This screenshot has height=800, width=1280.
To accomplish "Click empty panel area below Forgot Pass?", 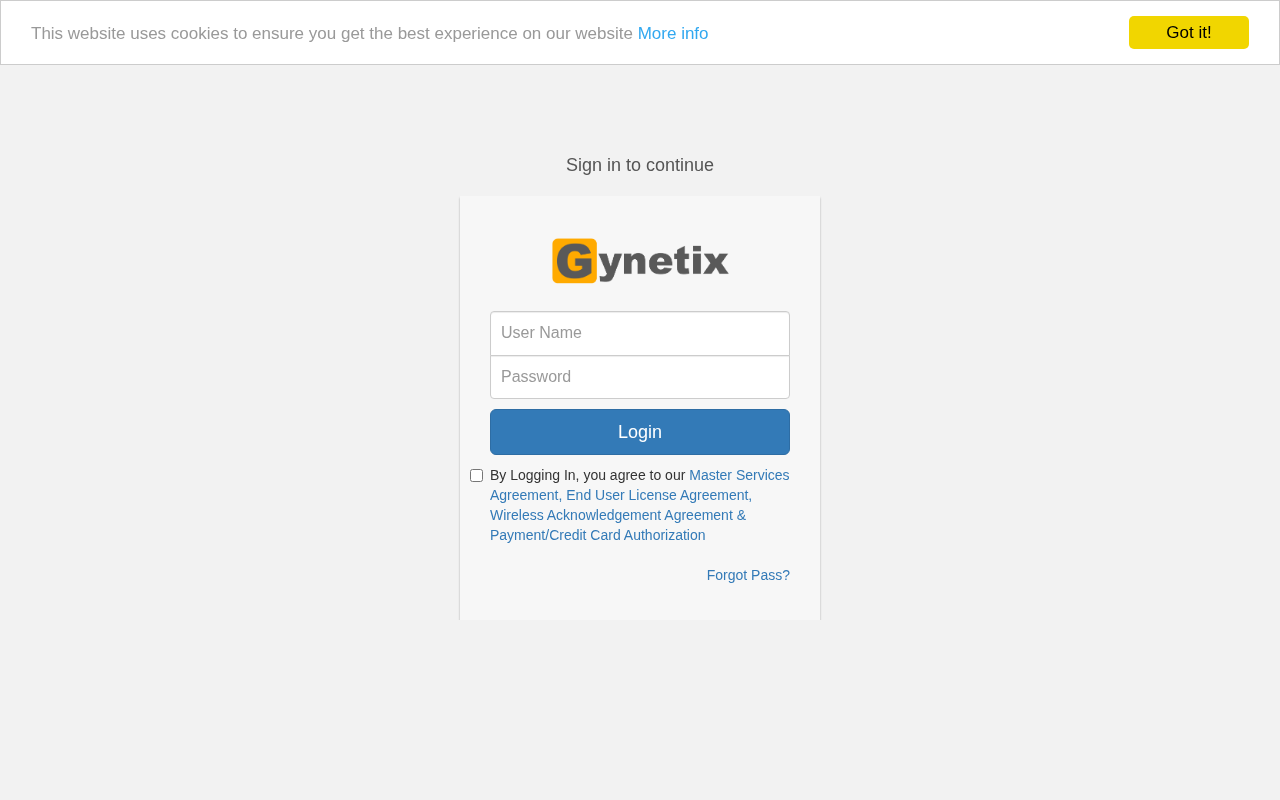I will click(x=640, y=603).
